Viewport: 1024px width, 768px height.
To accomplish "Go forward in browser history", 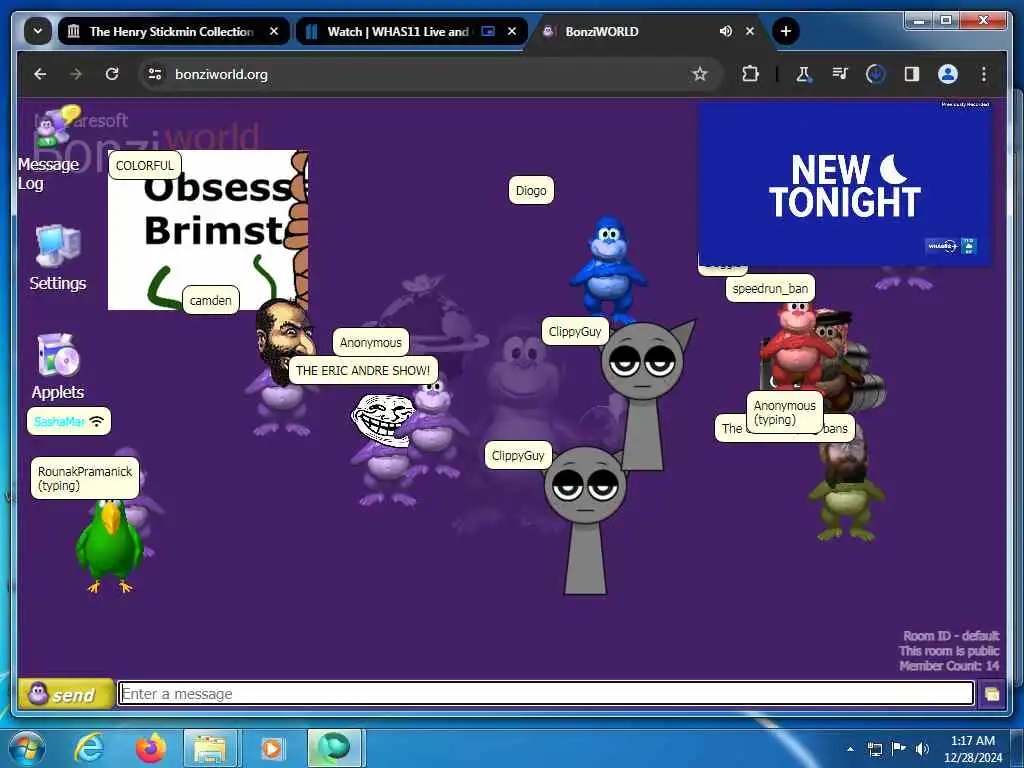I will [x=76, y=74].
